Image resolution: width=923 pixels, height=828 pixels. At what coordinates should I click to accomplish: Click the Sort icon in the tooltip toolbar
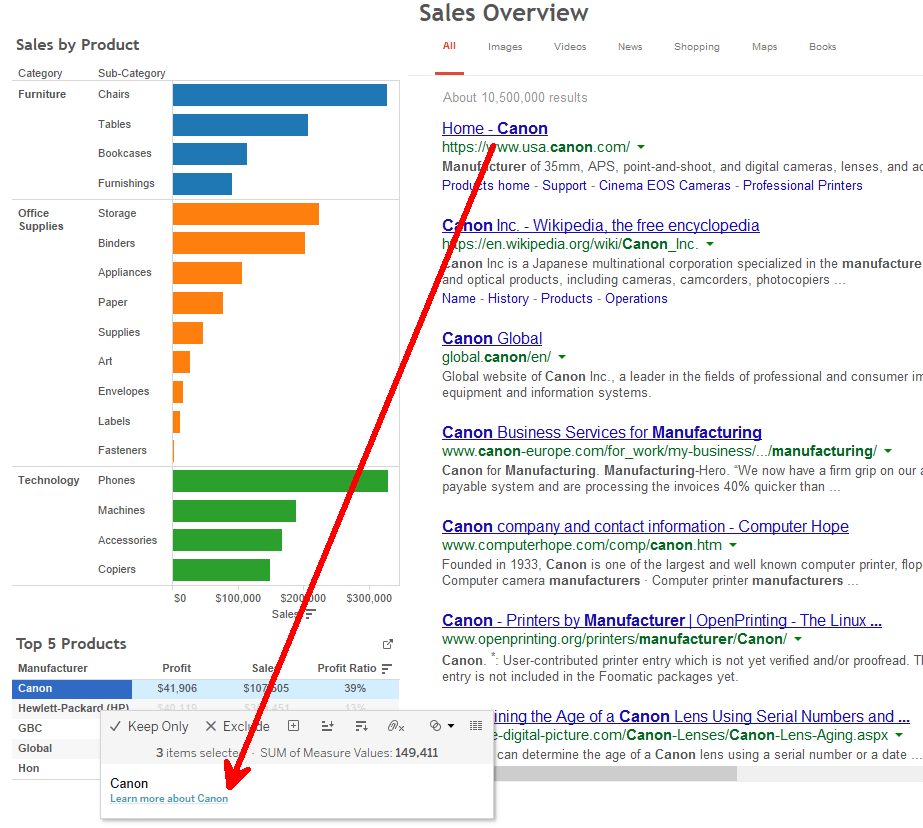[x=361, y=726]
